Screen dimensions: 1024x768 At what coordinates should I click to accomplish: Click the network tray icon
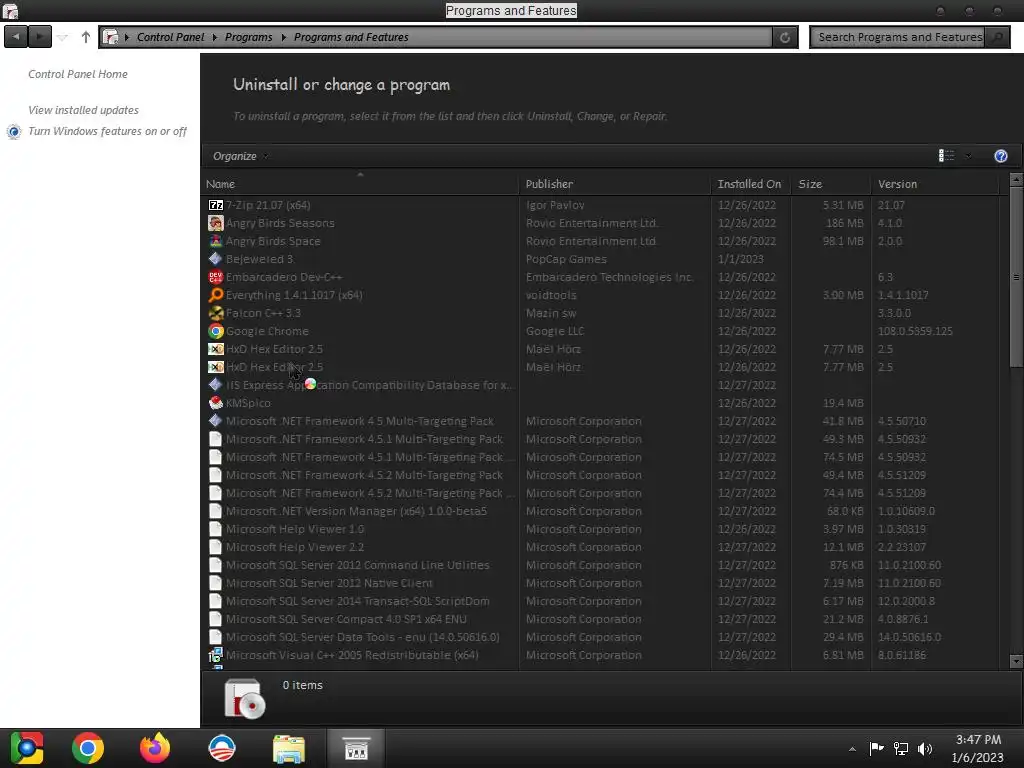[x=901, y=749]
